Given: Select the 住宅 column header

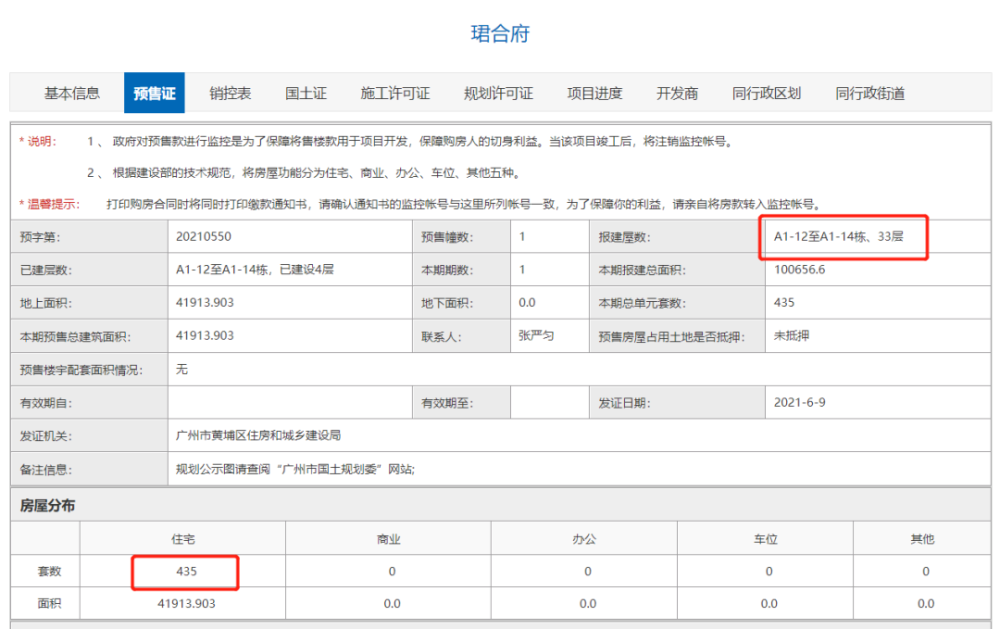Looking at the screenshot, I should (183, 539).
